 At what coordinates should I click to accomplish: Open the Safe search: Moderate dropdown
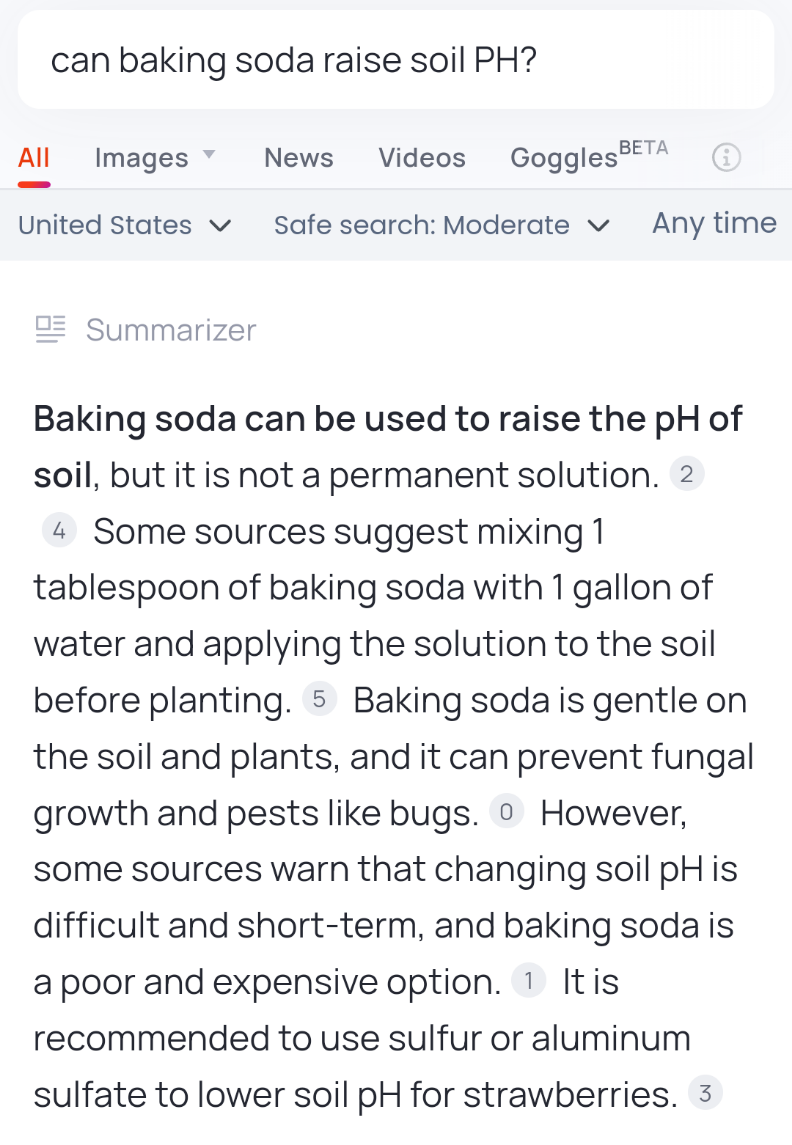coord(442,225)
